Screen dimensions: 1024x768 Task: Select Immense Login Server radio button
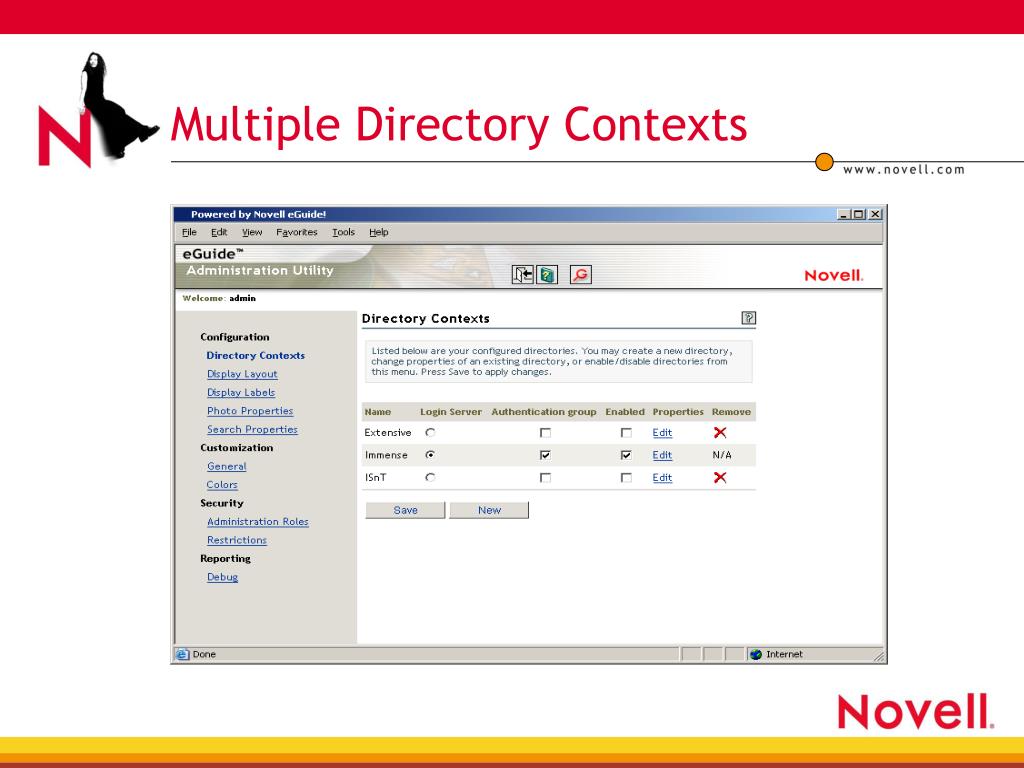click(430, 455)
